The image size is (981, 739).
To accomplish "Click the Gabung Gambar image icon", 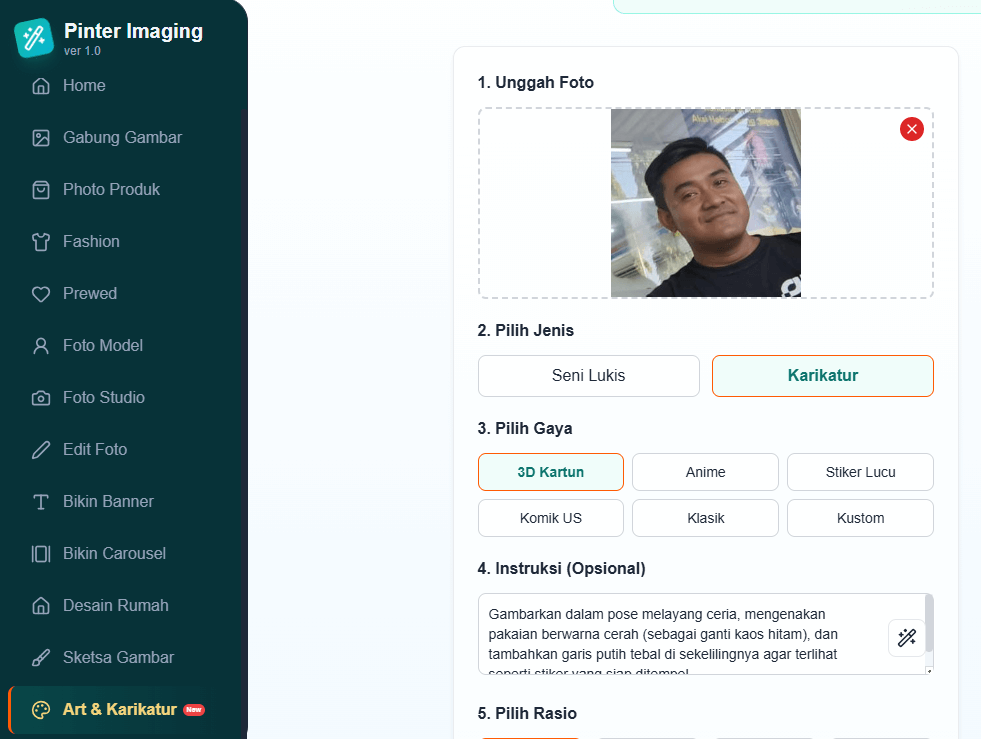I will (x=41, y=138).
